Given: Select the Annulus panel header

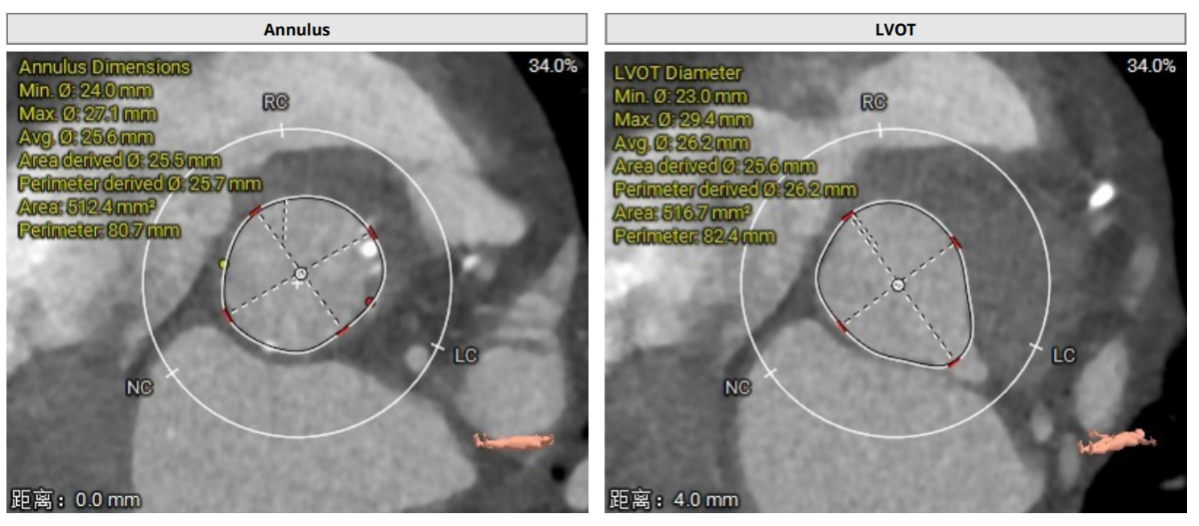Looking at the screenshot, I should 297,30.
